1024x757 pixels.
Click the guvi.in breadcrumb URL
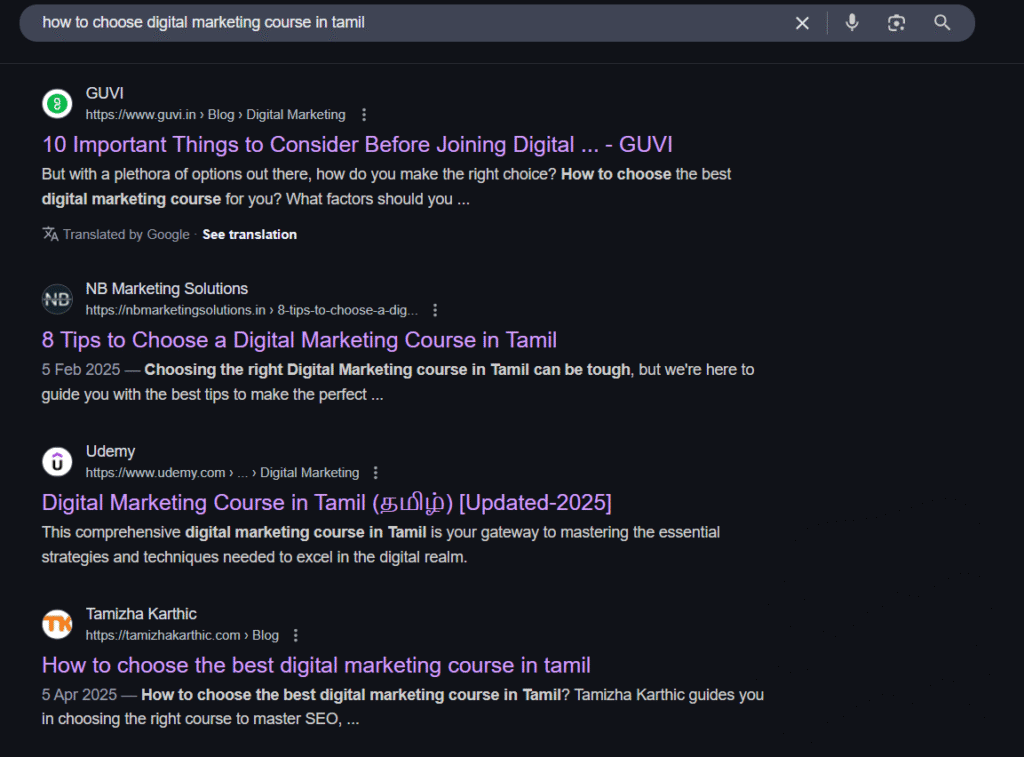tap(216, 115)
